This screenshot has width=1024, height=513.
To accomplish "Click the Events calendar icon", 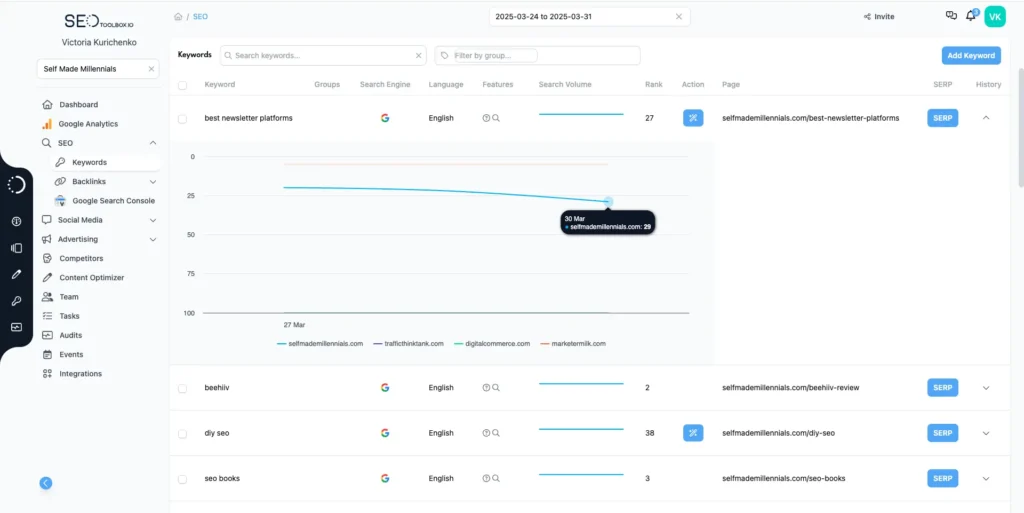I will coord(47,354).
